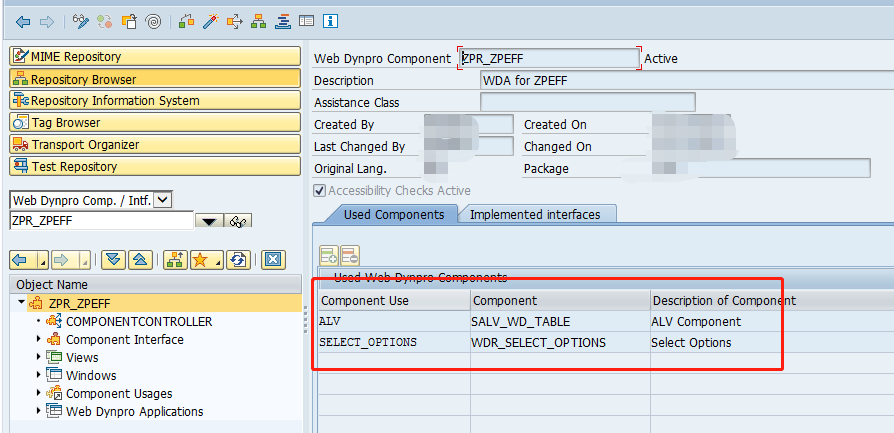Click the 'Description of Component' column header
894x433 pixels.
pos(772,300)
